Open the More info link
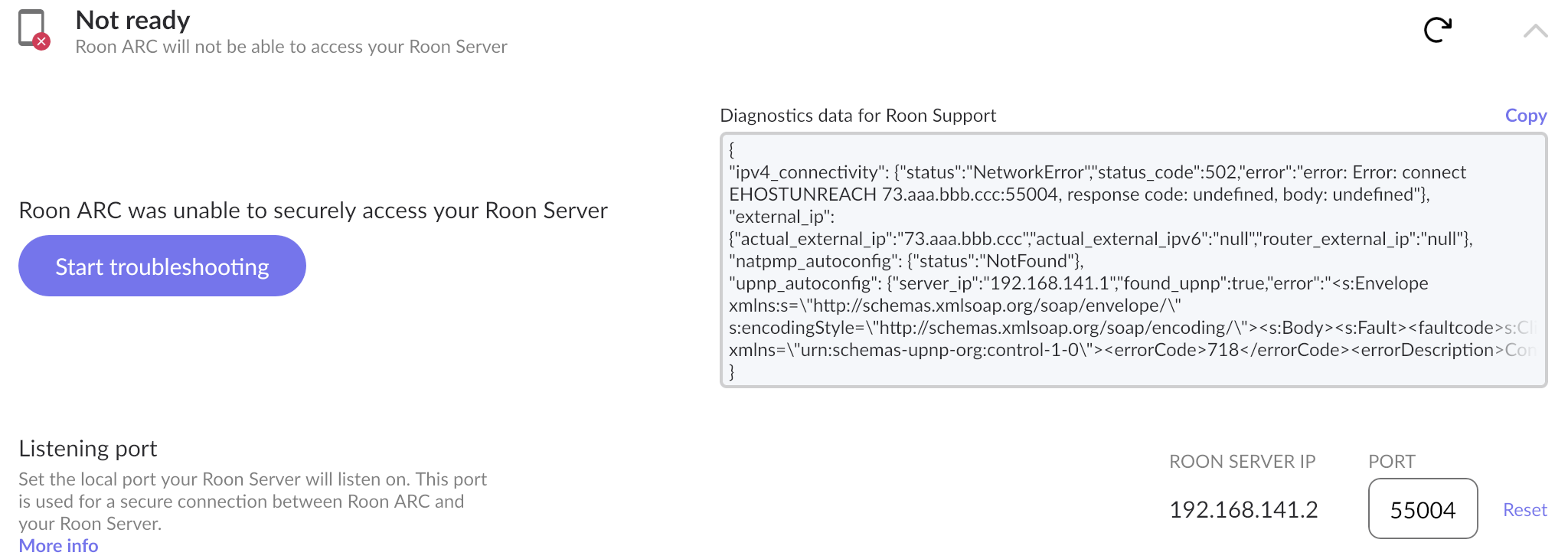 pyautogui.click(x=58, y=546)
